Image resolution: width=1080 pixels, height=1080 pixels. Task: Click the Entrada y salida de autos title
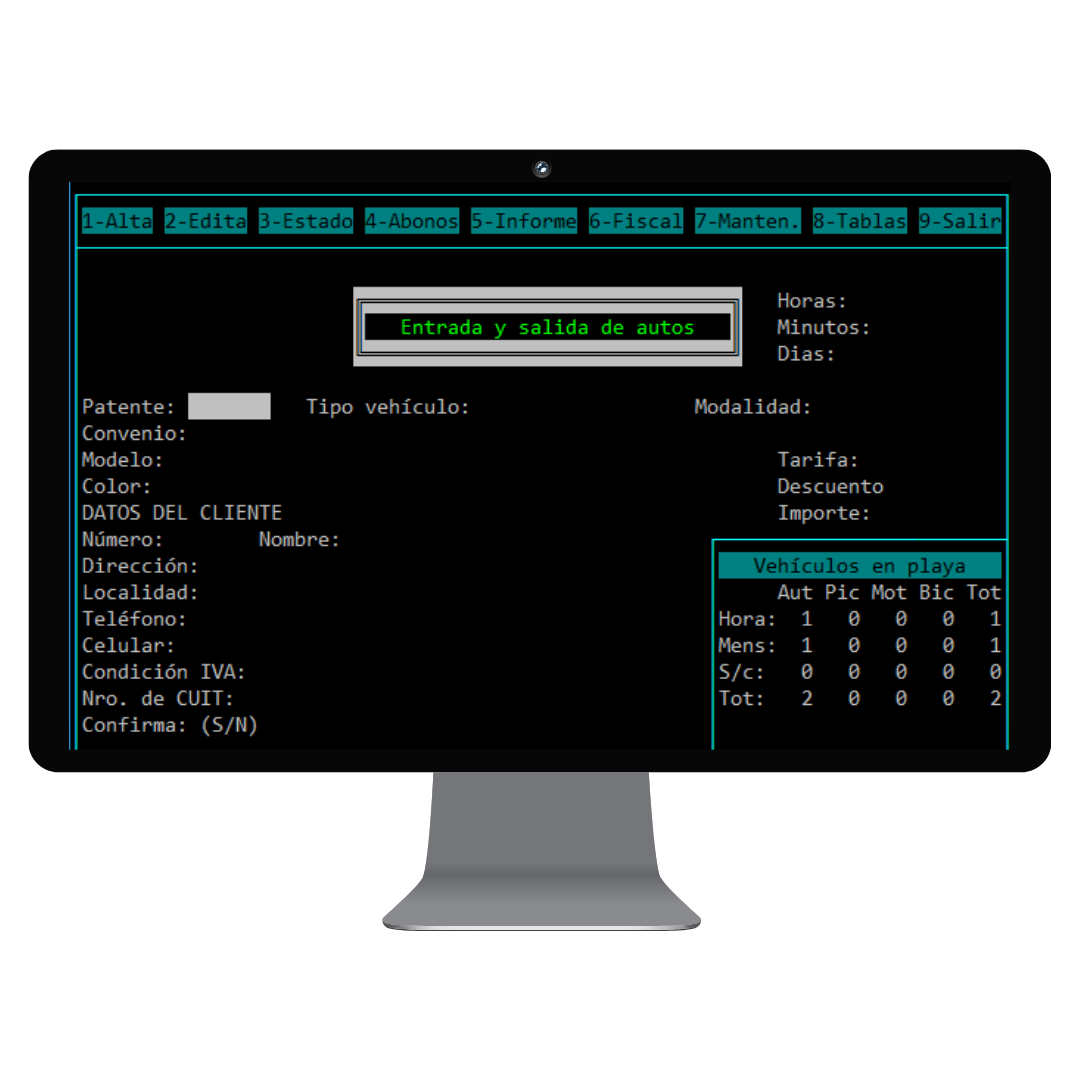click(547, 327)
